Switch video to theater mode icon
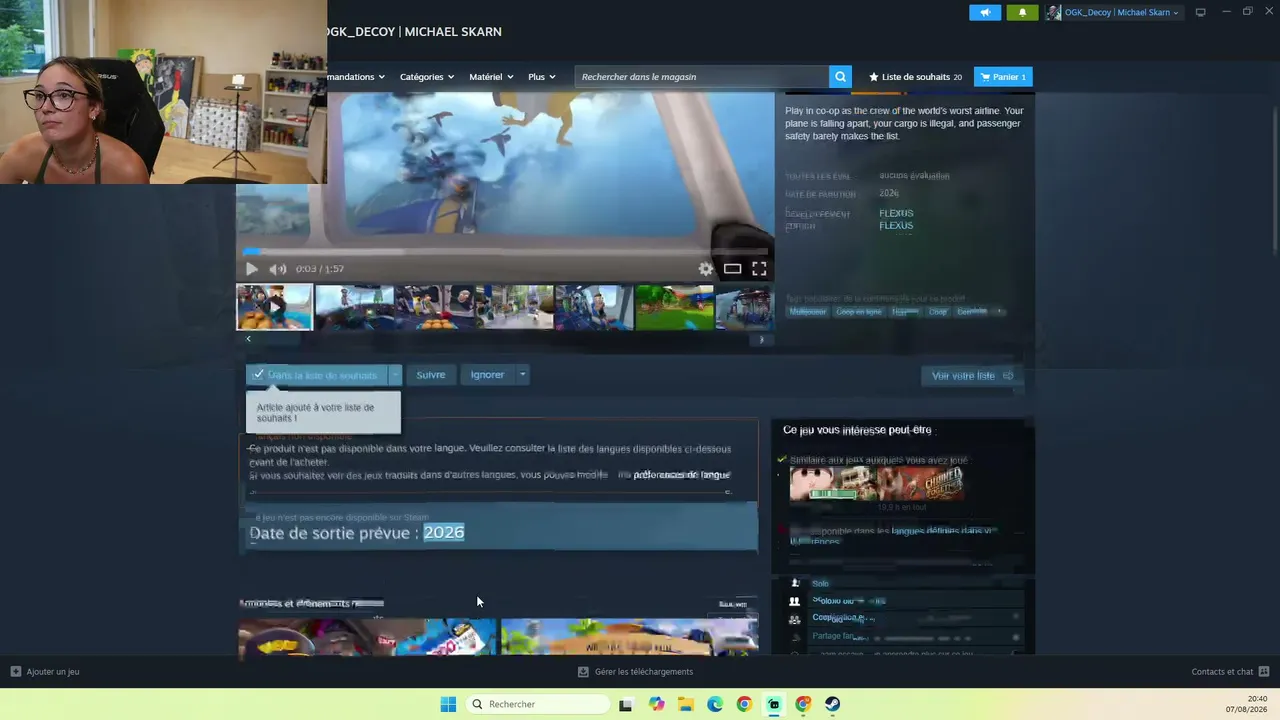This screenshot has height=720, width=1280. tap(732, 268)
